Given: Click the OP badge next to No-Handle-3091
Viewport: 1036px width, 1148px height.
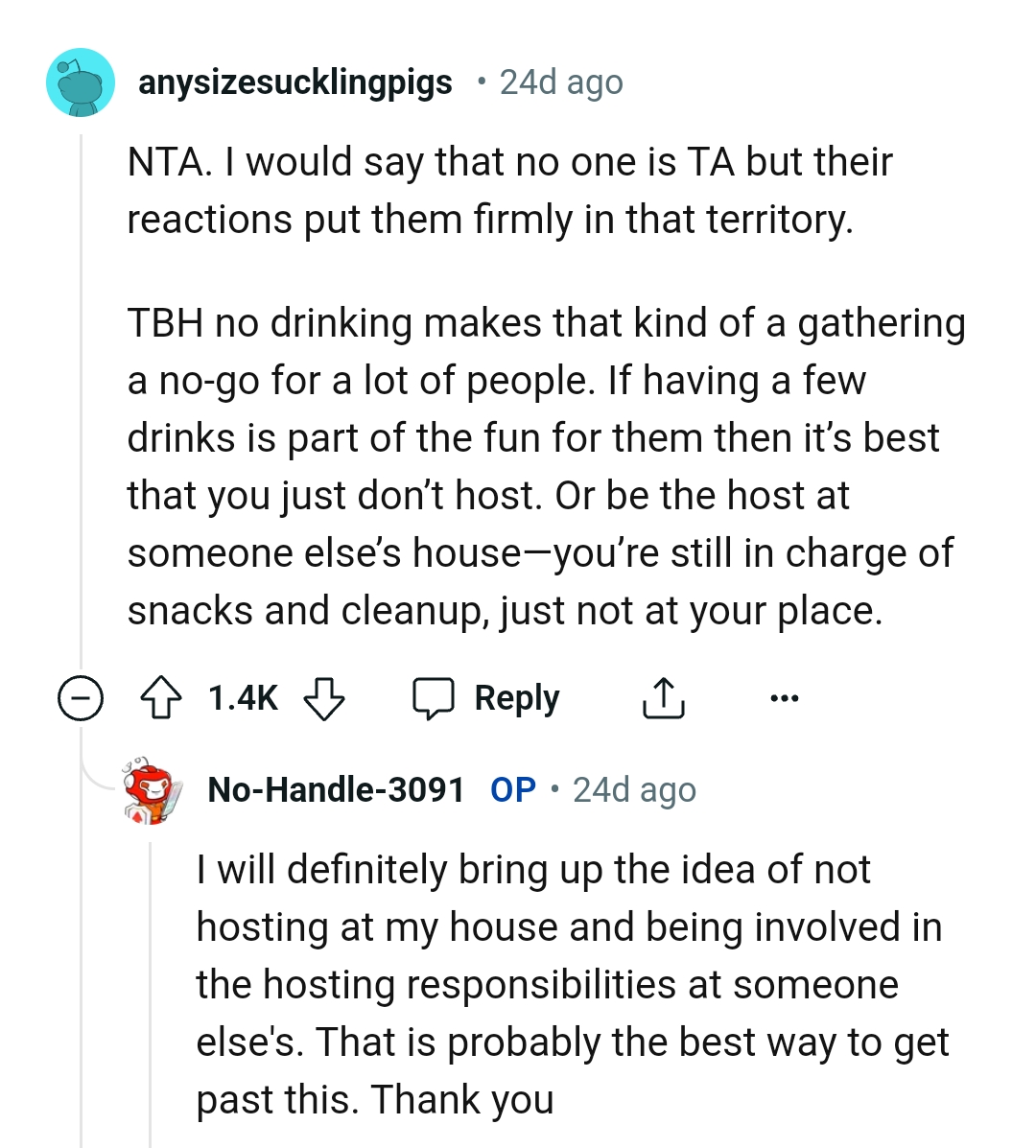Looking at the screenshot, I should click(x=513, y=788).
